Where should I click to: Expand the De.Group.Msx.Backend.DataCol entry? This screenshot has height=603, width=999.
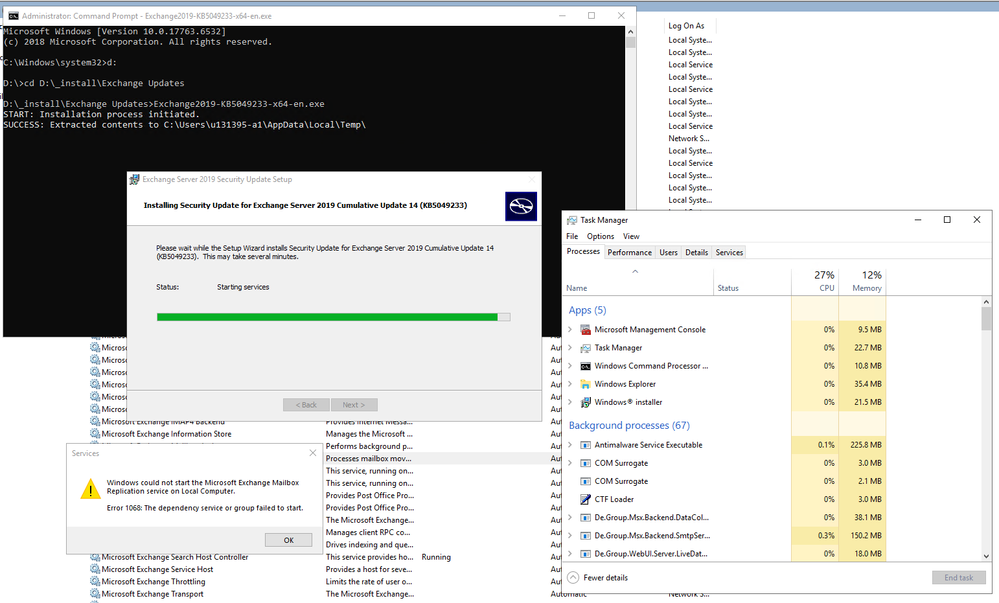(x=570, y=518)
